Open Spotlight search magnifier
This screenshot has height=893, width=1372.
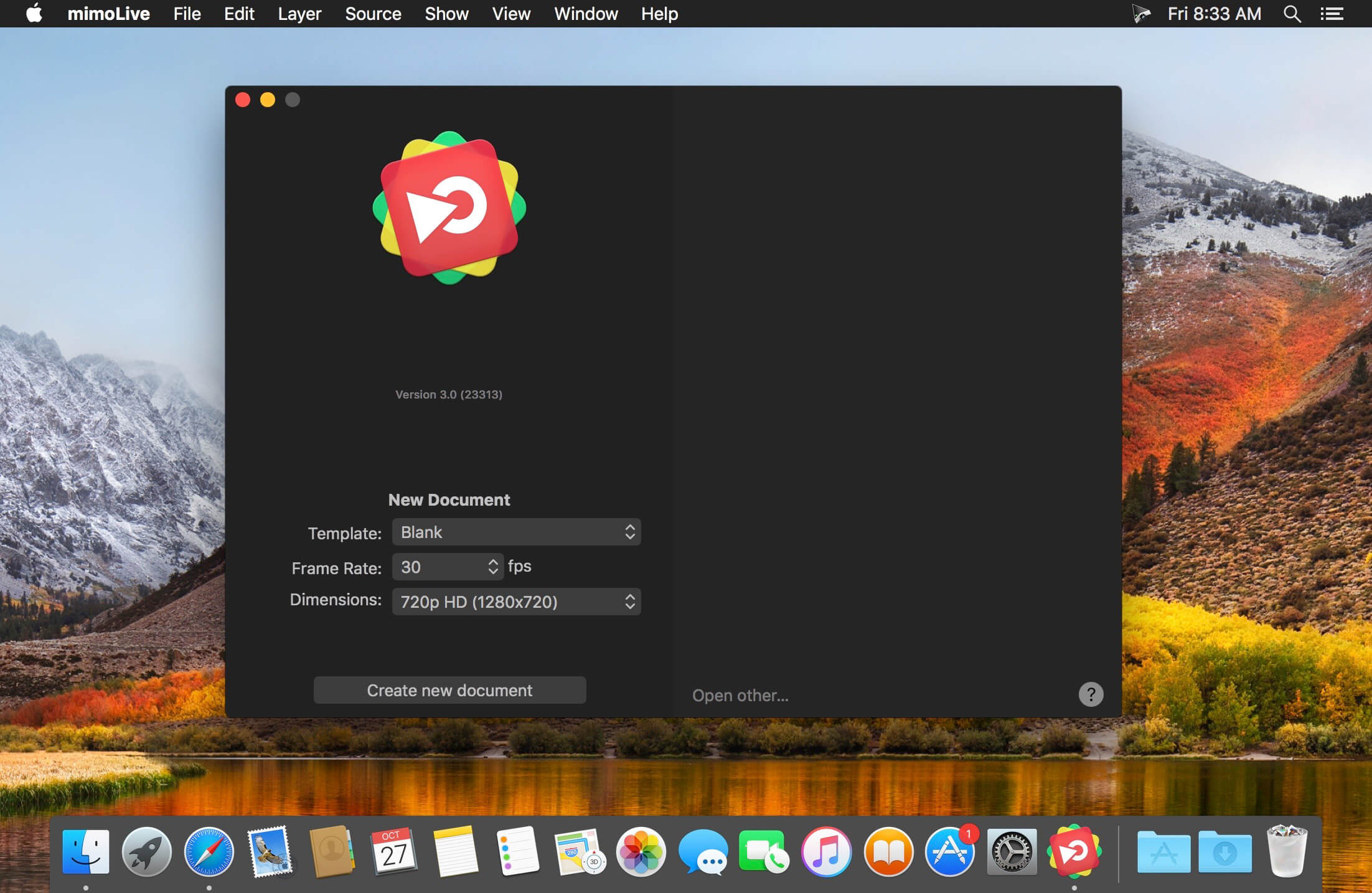1292,14
